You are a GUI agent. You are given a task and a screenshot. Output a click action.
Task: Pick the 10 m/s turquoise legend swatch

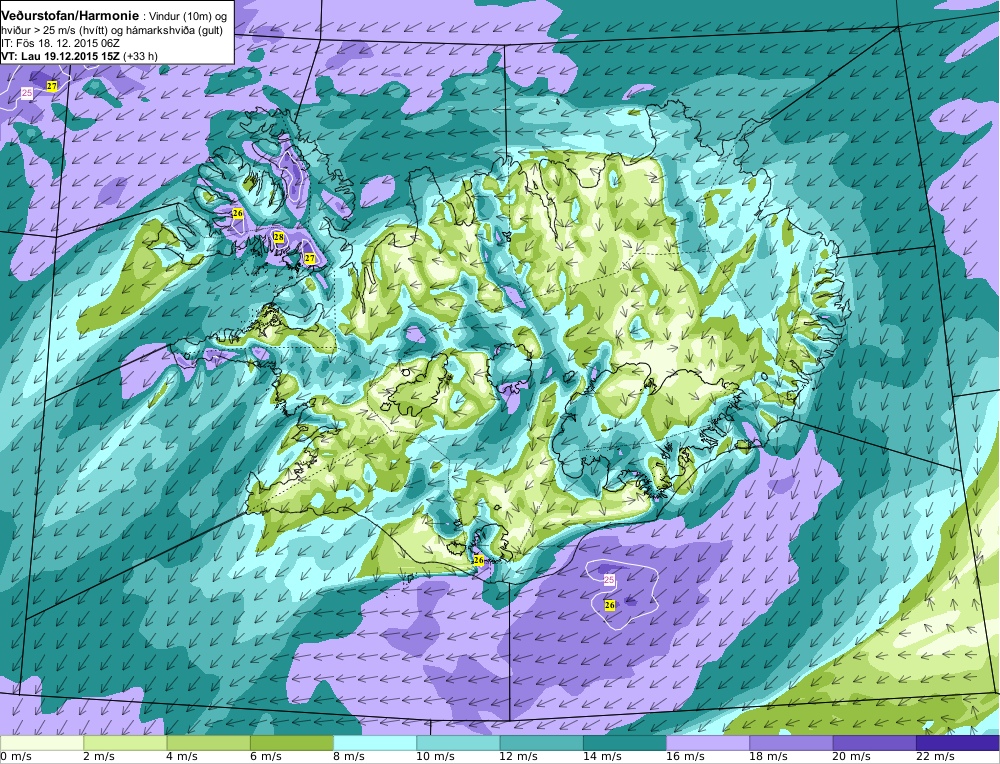click(x=458, y=743)
